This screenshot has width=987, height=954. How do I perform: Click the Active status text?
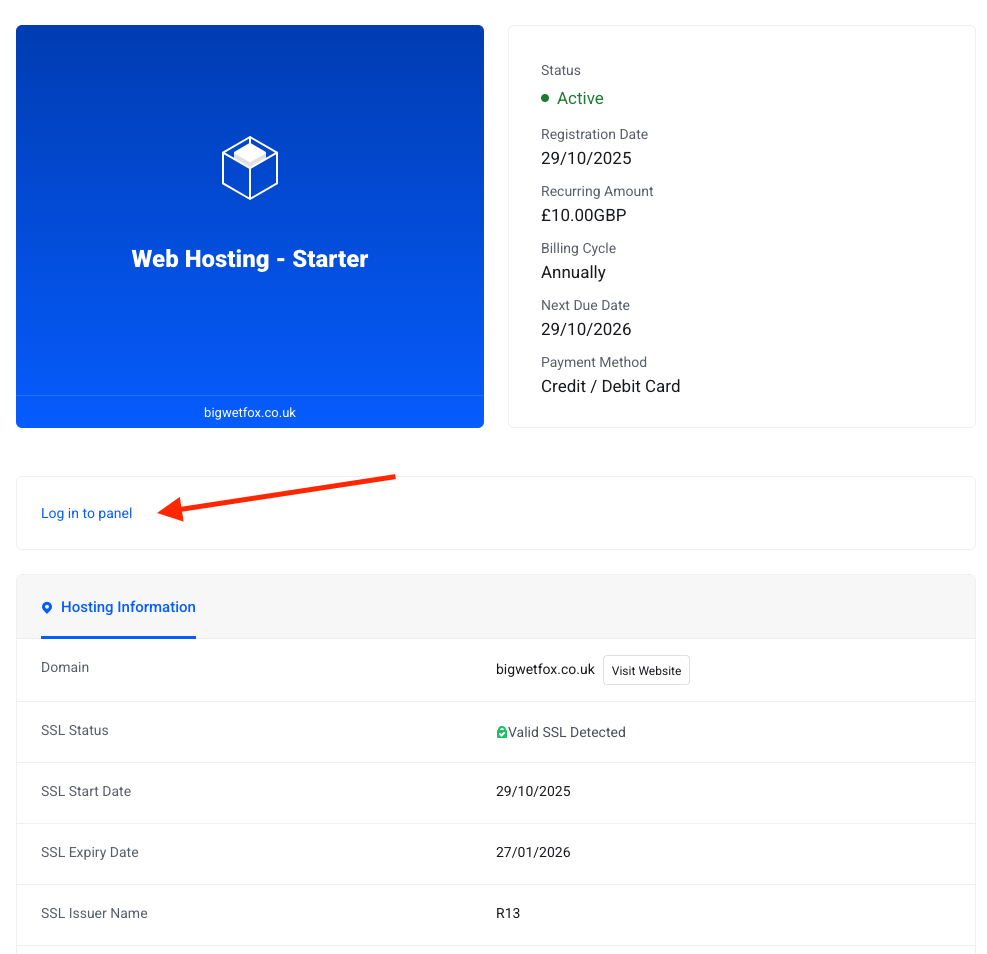coord(580,98)
